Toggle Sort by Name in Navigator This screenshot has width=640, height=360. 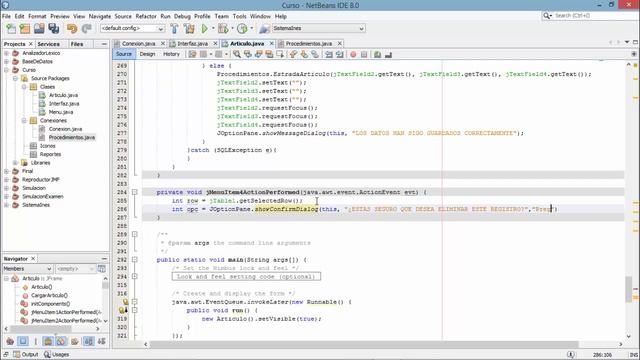click(89, 341)
